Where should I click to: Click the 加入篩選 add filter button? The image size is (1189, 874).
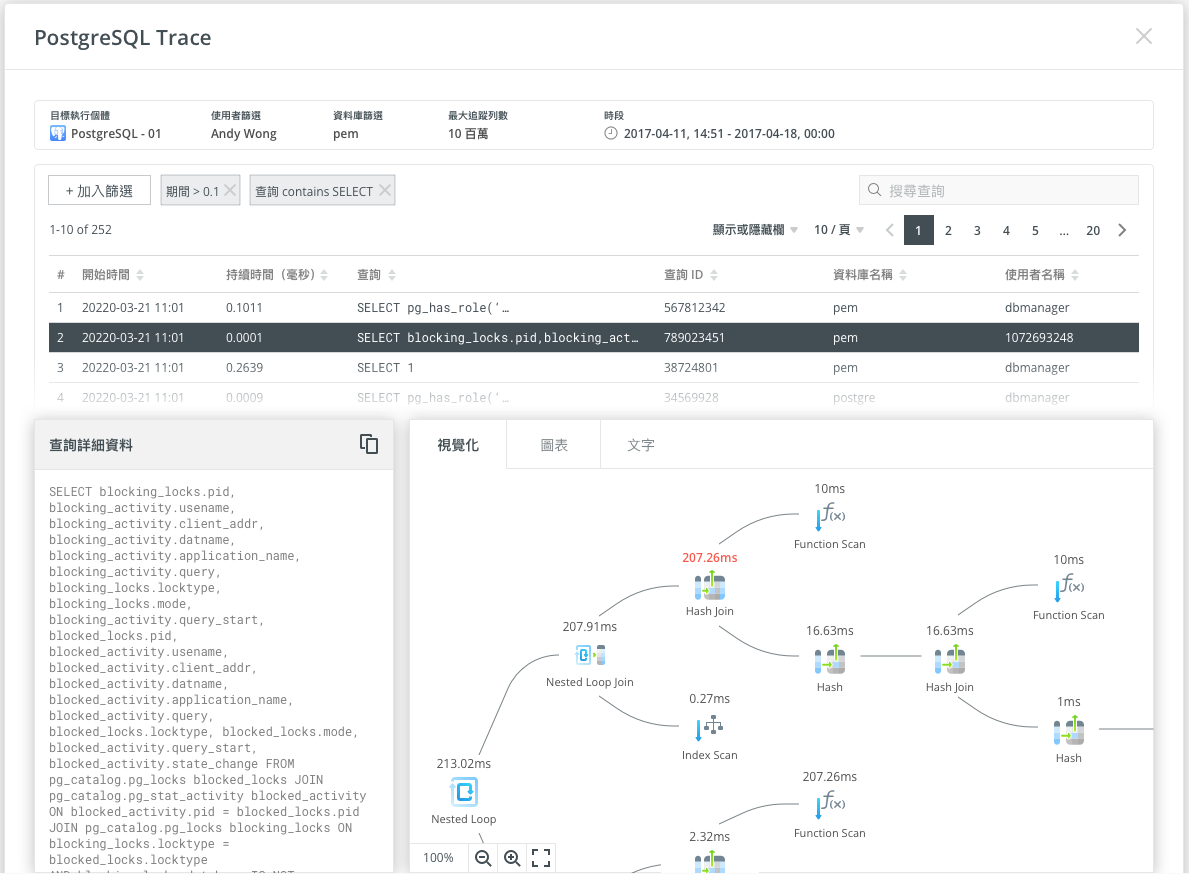click(x=98, y=188)
